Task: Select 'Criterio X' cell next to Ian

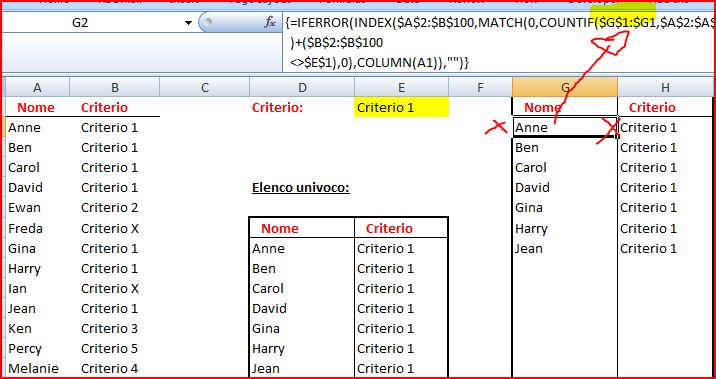Action: [x=110, y=289]
